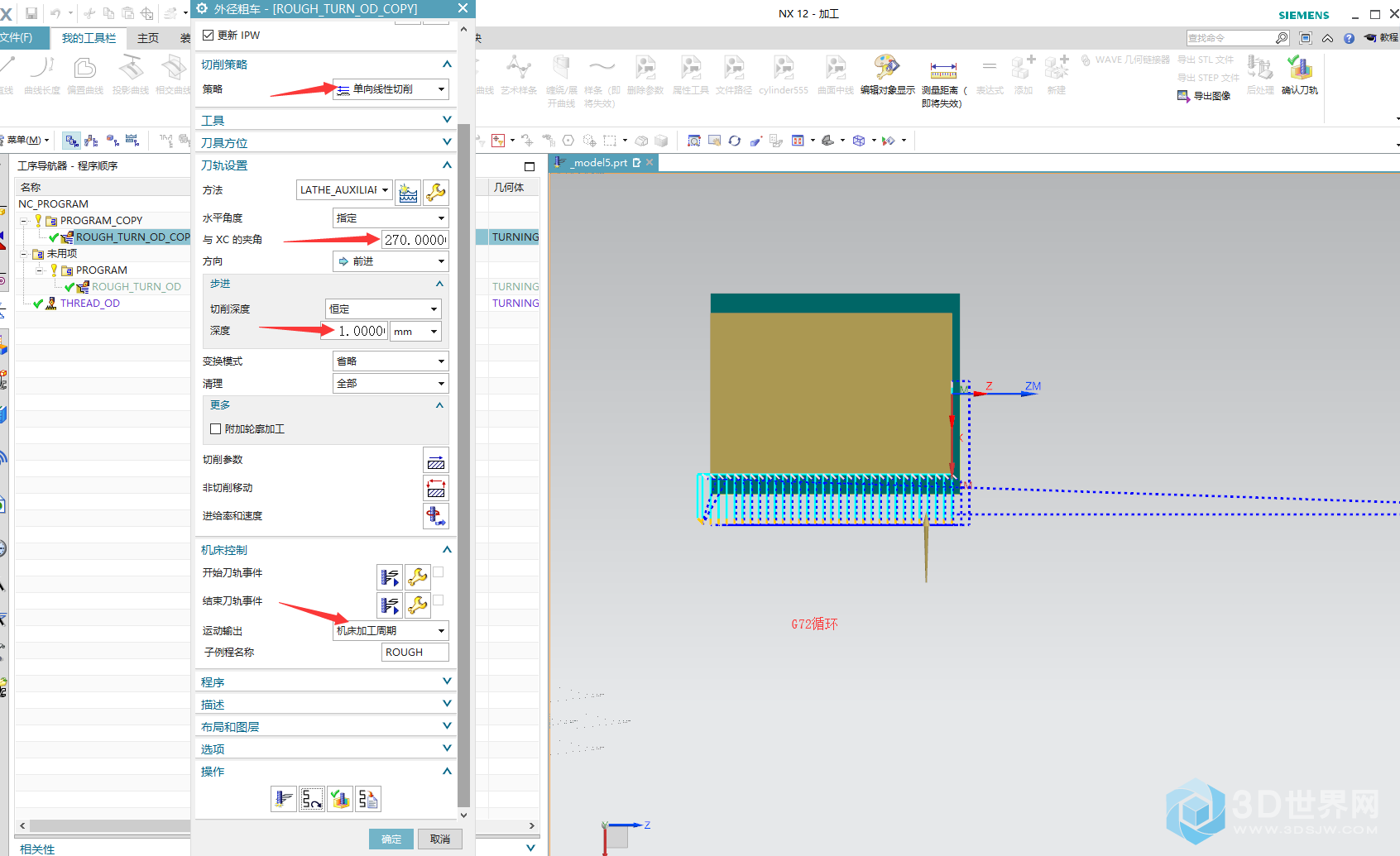The height and width of the screenshot is (856, 1400).
Task: Open Cutting Parameters (切削参数) icon
Action: coord(436,460)
